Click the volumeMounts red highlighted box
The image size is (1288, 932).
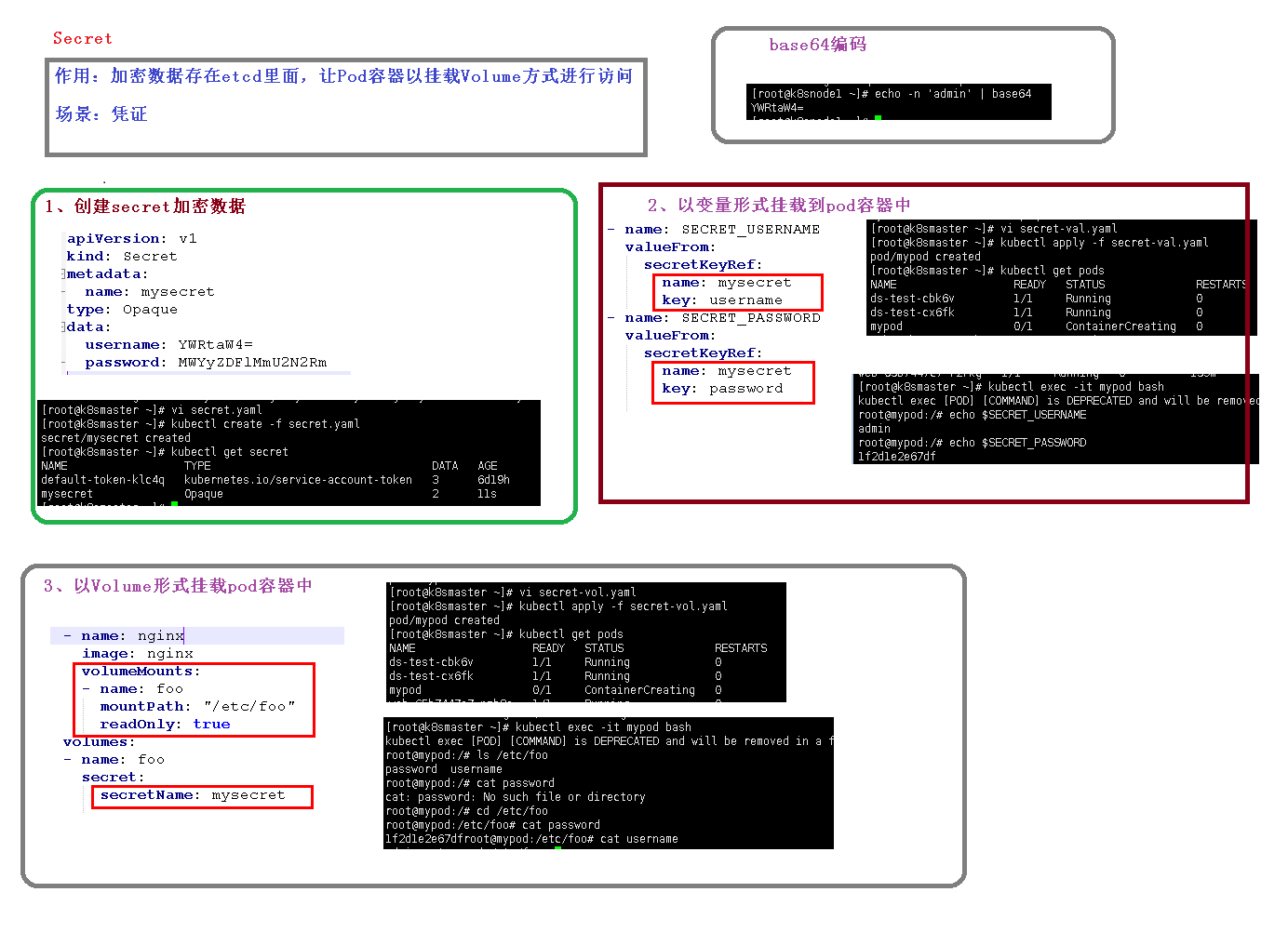click(x=195, y=699)
